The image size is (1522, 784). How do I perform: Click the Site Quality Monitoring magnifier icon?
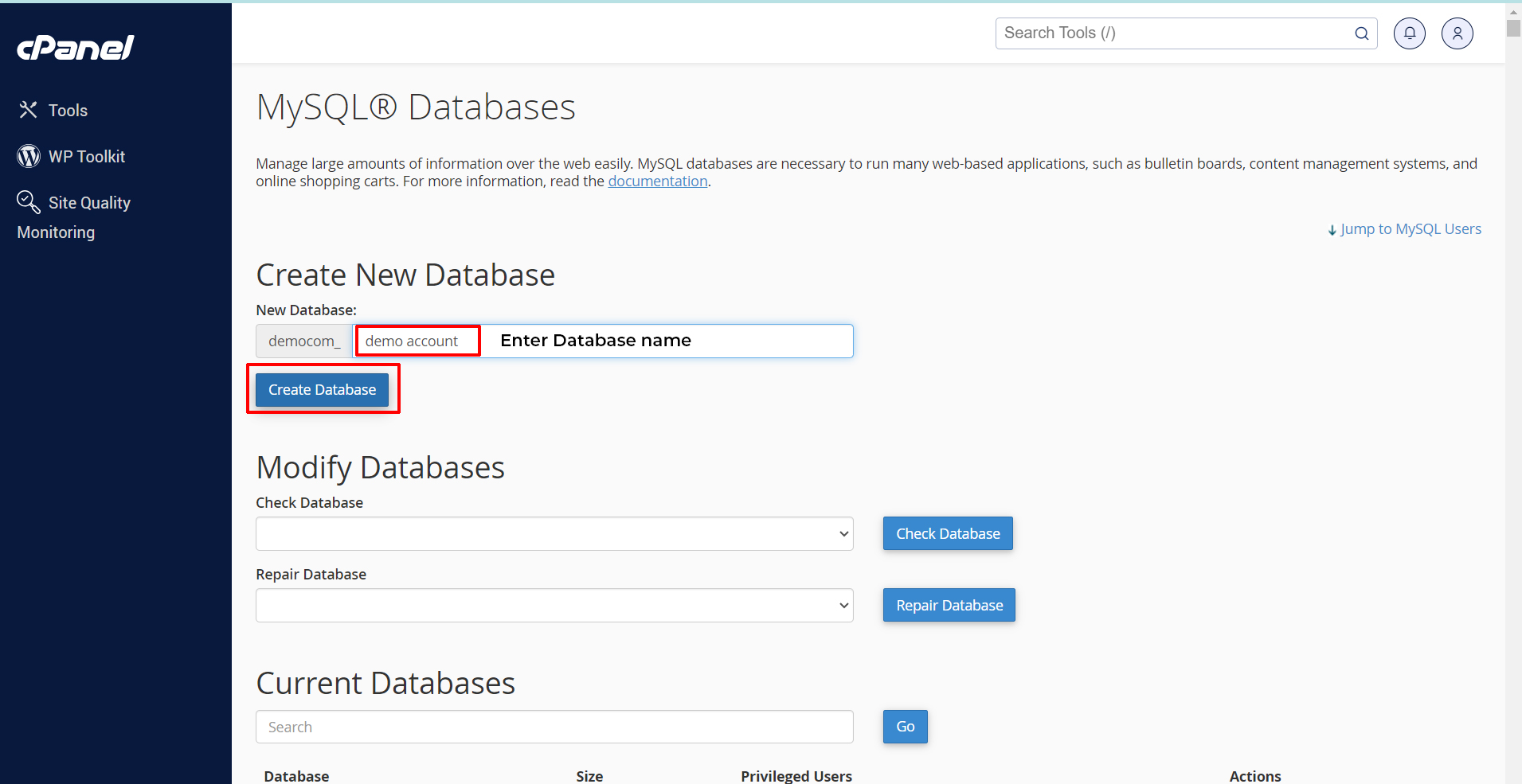coord(29,202)
